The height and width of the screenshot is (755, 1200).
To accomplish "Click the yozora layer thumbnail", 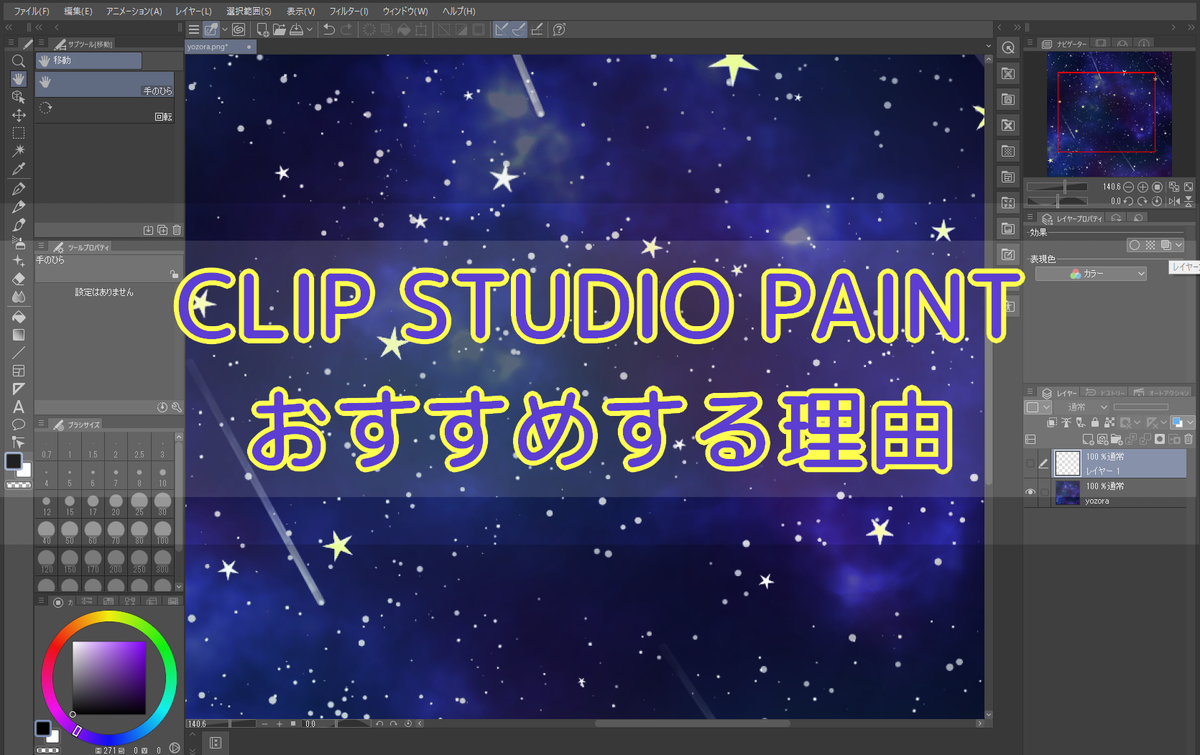I will click(x=1068, y=492).
